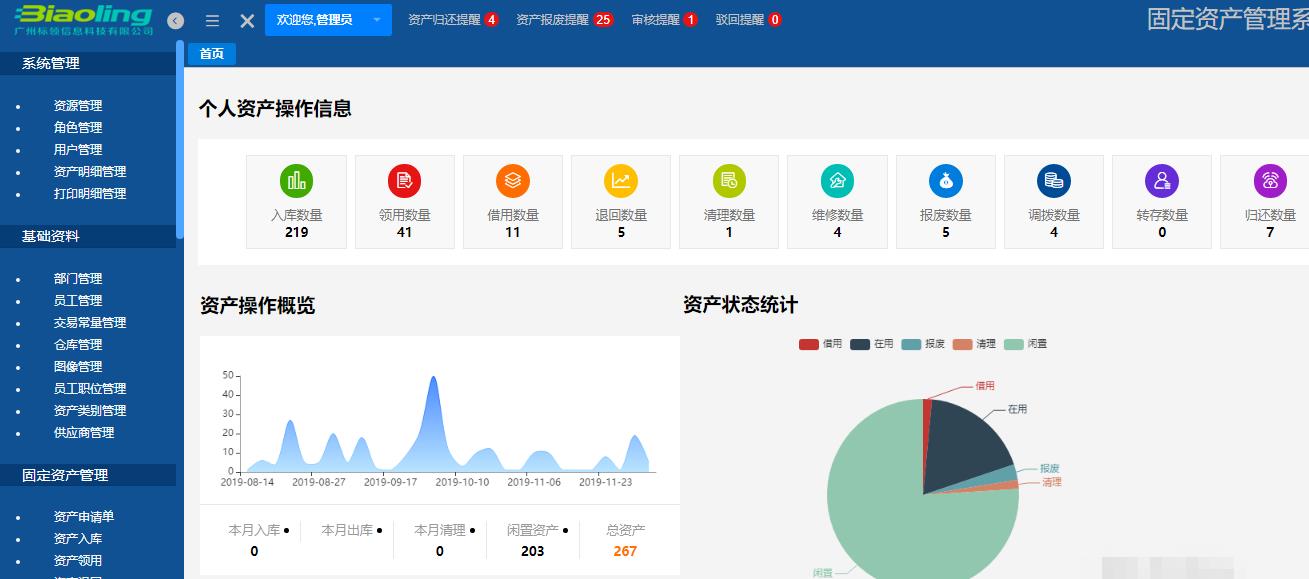Select the 入库数量 green bar-chart icon
1309x579 pixels.
tap(296, 183)
